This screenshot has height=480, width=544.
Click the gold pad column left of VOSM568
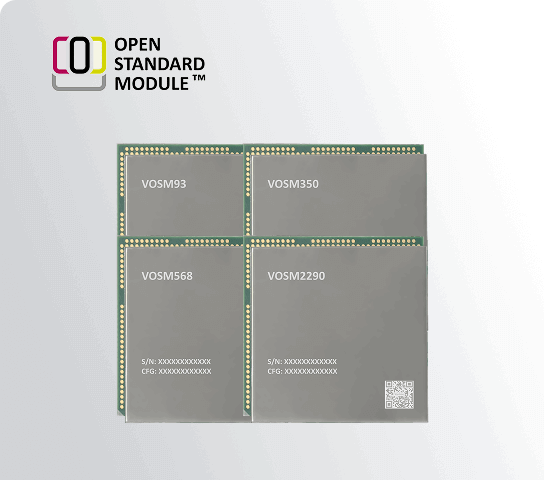click(x=122, y=326)
